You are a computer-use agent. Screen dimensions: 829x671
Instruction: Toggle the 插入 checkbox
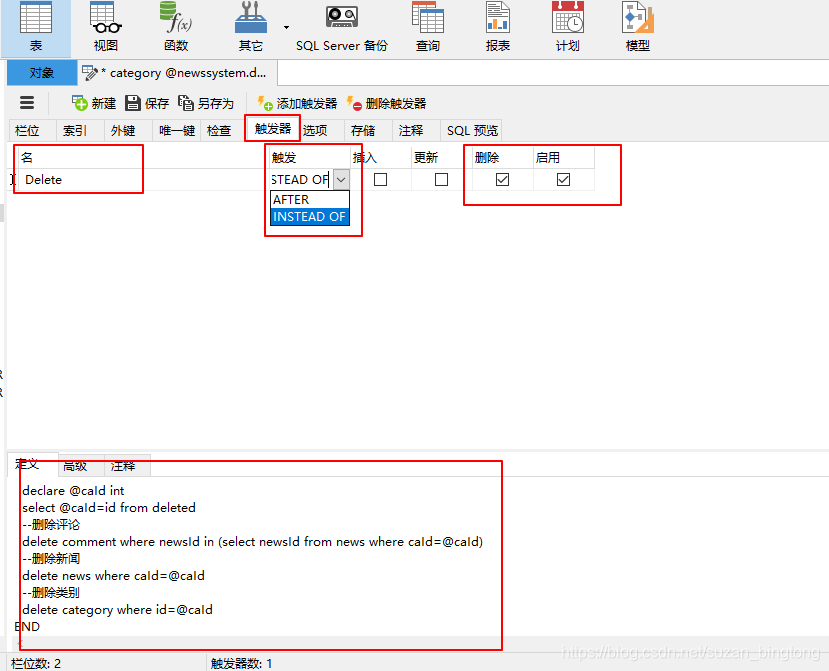point(380,180)
